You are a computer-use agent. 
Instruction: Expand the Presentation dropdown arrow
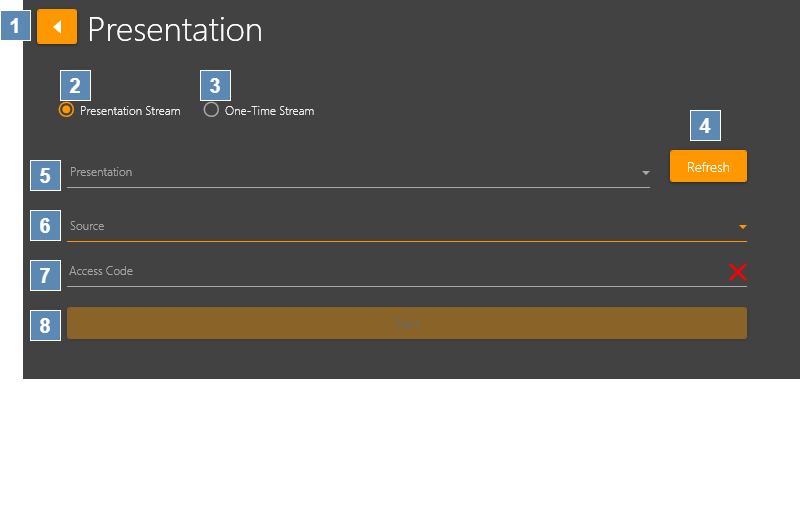tap(645, 173)
